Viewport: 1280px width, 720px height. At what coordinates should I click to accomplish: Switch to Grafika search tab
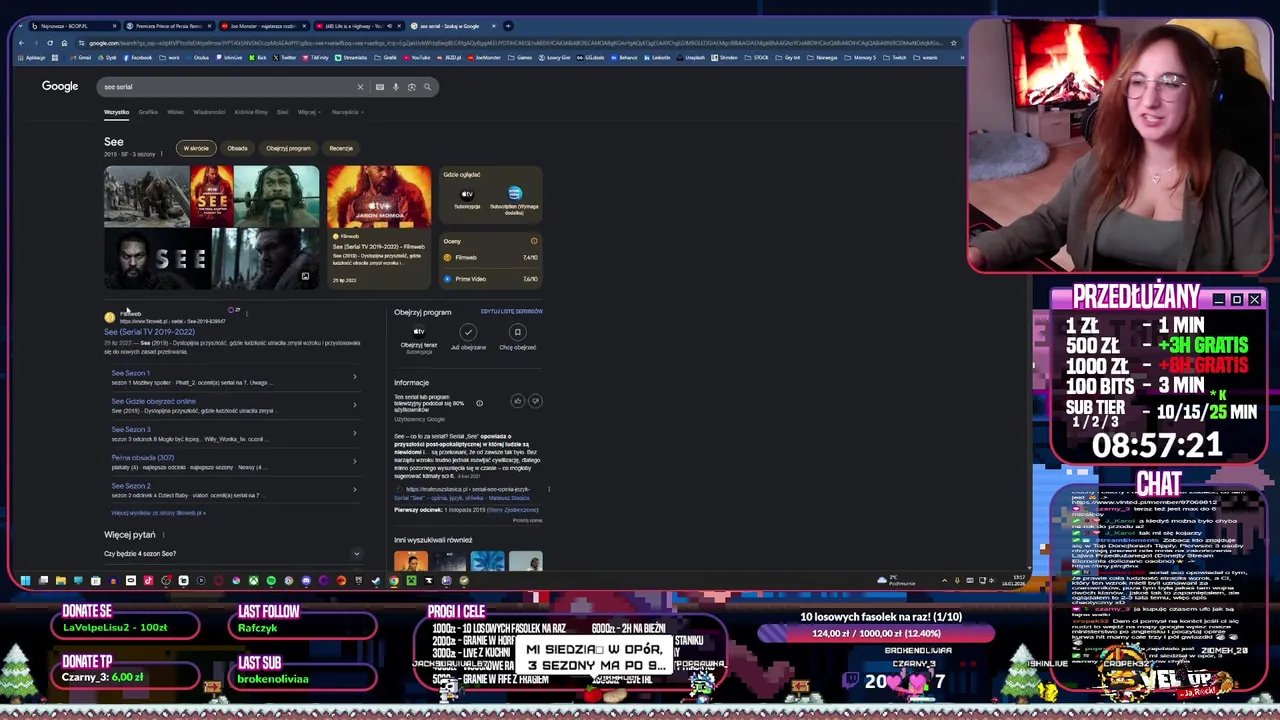point(148,112)
